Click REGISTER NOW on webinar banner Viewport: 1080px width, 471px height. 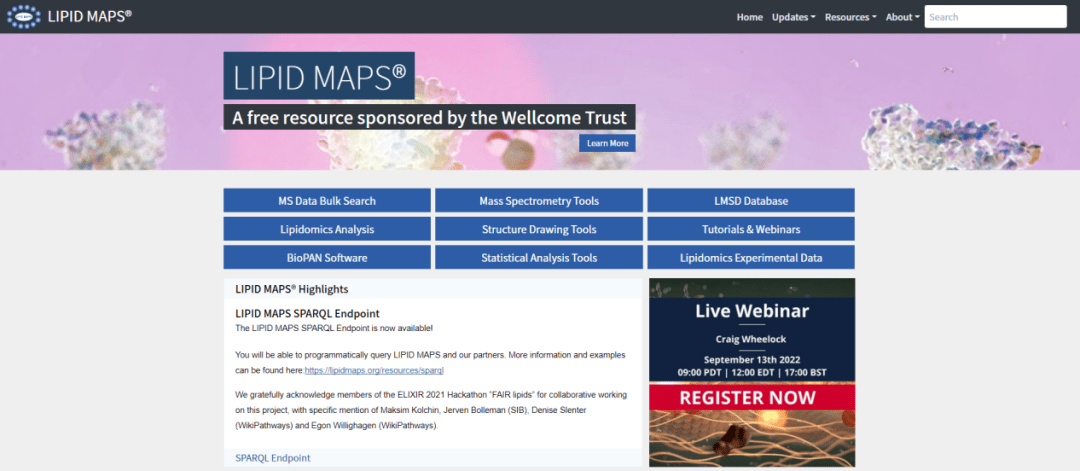pos(747,397)
